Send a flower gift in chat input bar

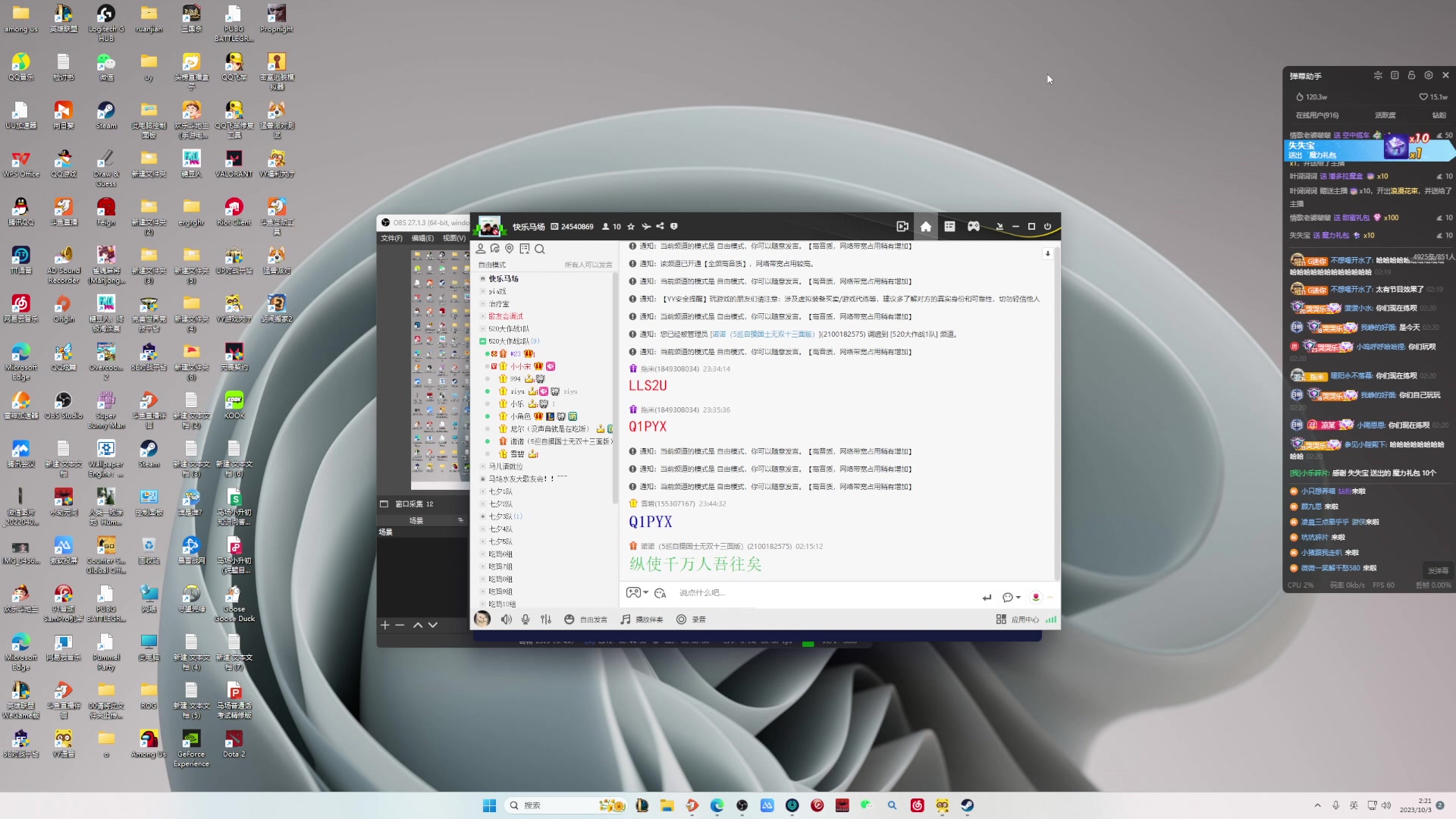1036,597
